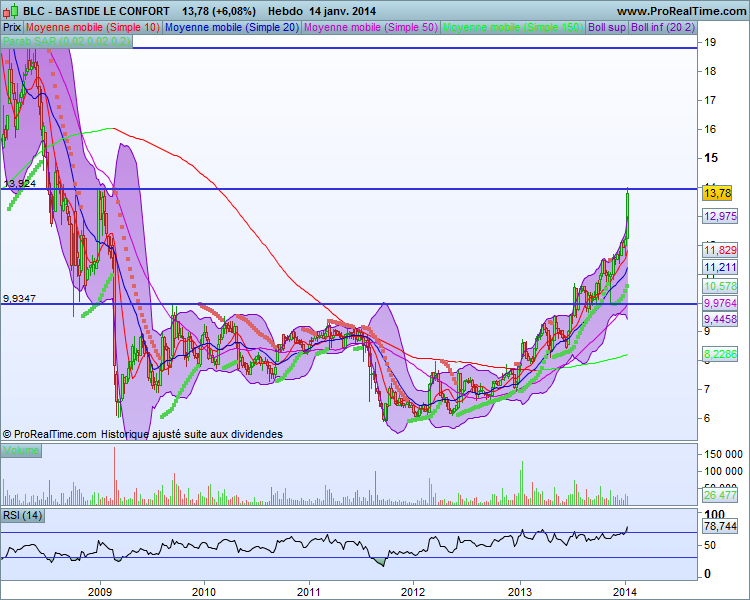This screenshot has width=750, height=600.
Task: Click the 13,78 (+6,08%) price change text
Action: tap(219, 11)
